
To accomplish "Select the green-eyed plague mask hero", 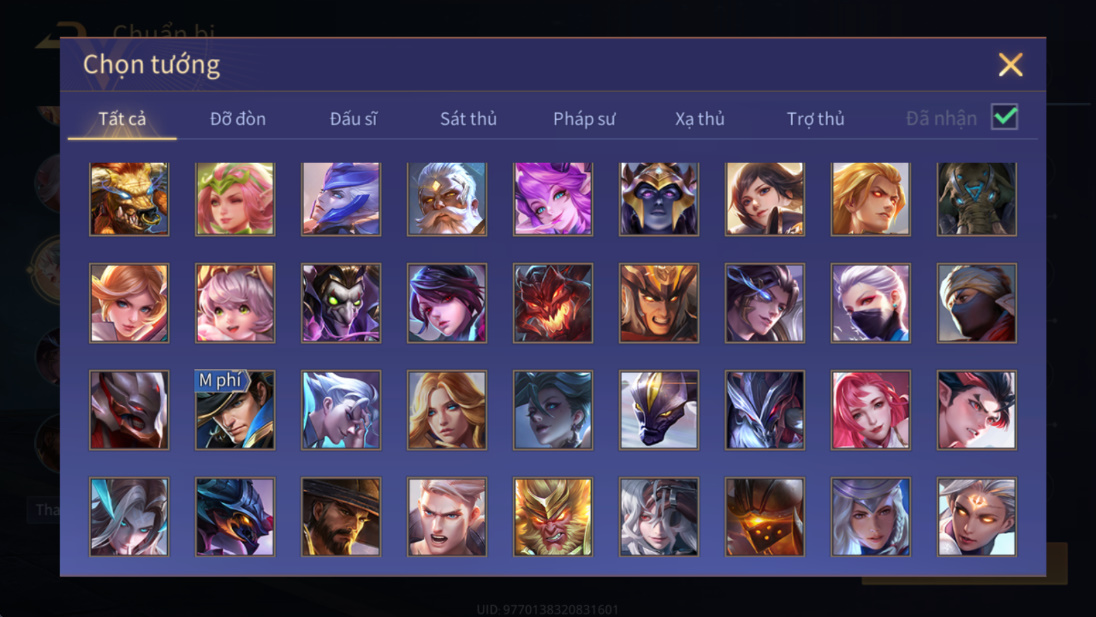I will (x=341, y=303).
